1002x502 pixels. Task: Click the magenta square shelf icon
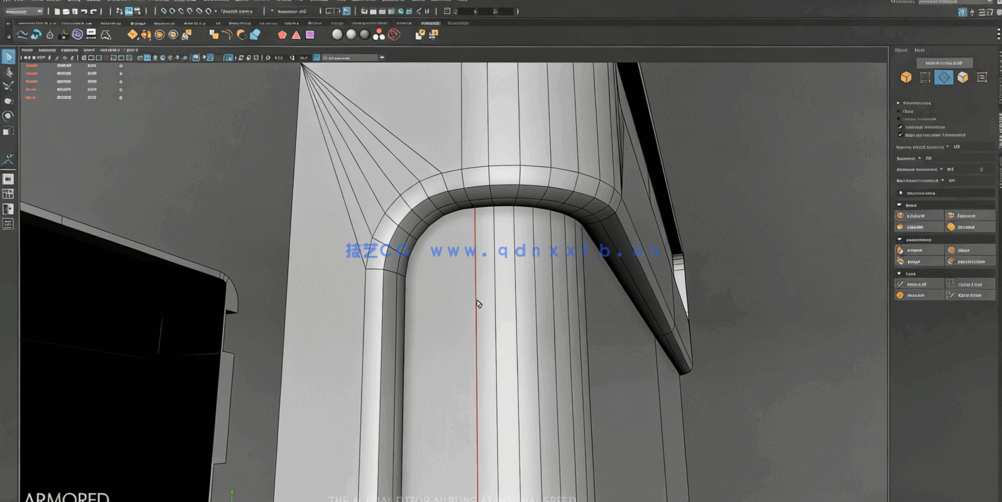coord(310,35)
